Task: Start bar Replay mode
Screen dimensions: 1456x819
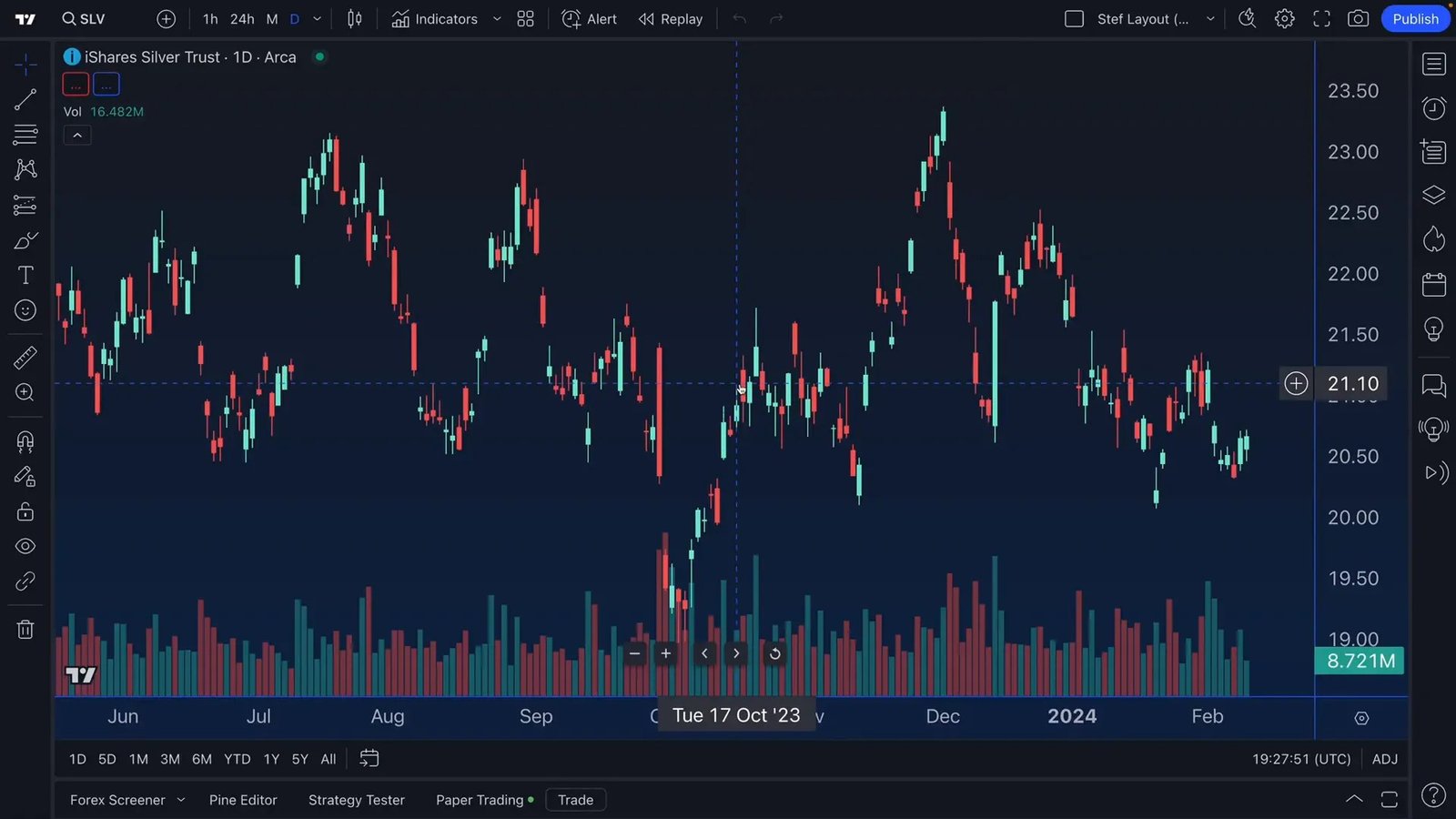Action: click(x=671, y=19)
